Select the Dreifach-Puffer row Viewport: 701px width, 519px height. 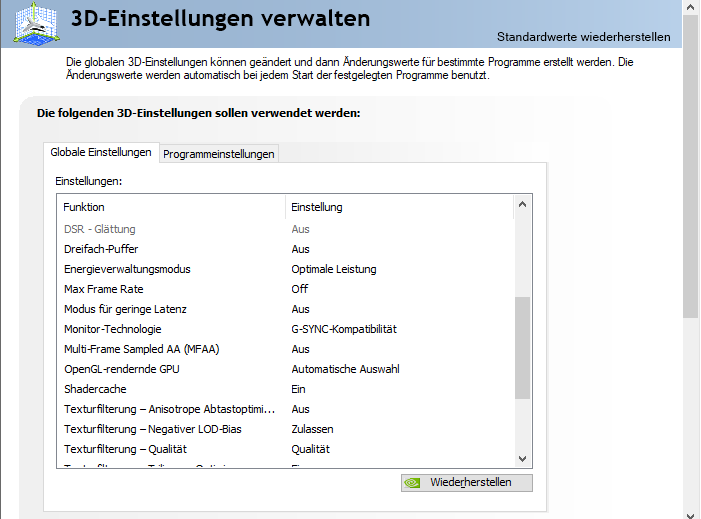(286, 249)
